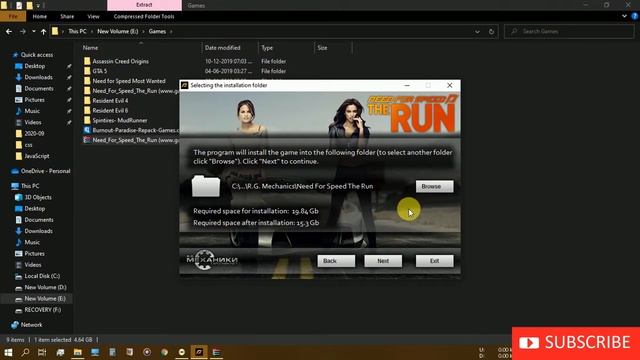Open pinned Documents under Quick access
Screen dimensions: 640x360
point(38,89)
